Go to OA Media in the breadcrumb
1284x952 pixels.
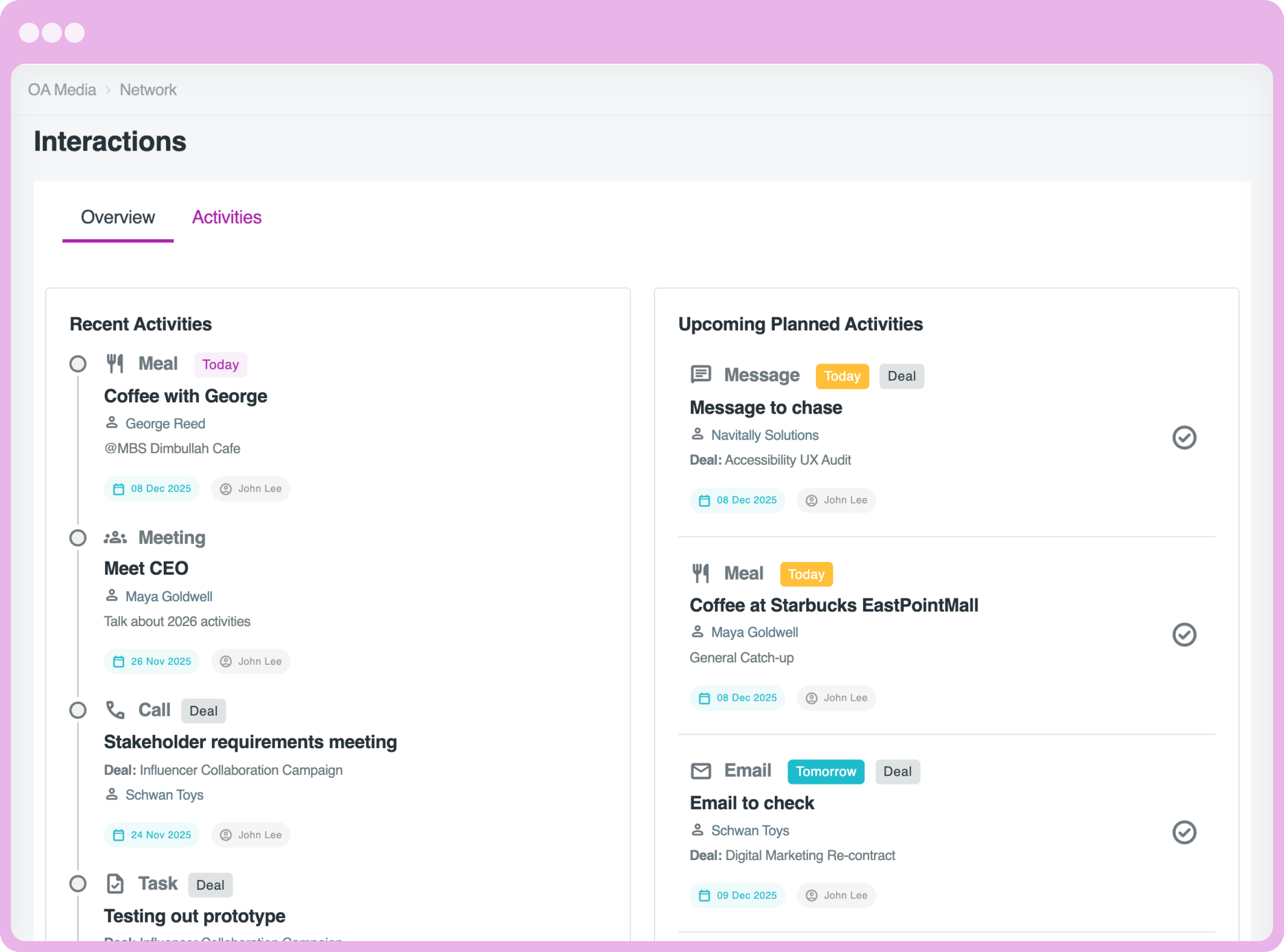tap(61, 90)
